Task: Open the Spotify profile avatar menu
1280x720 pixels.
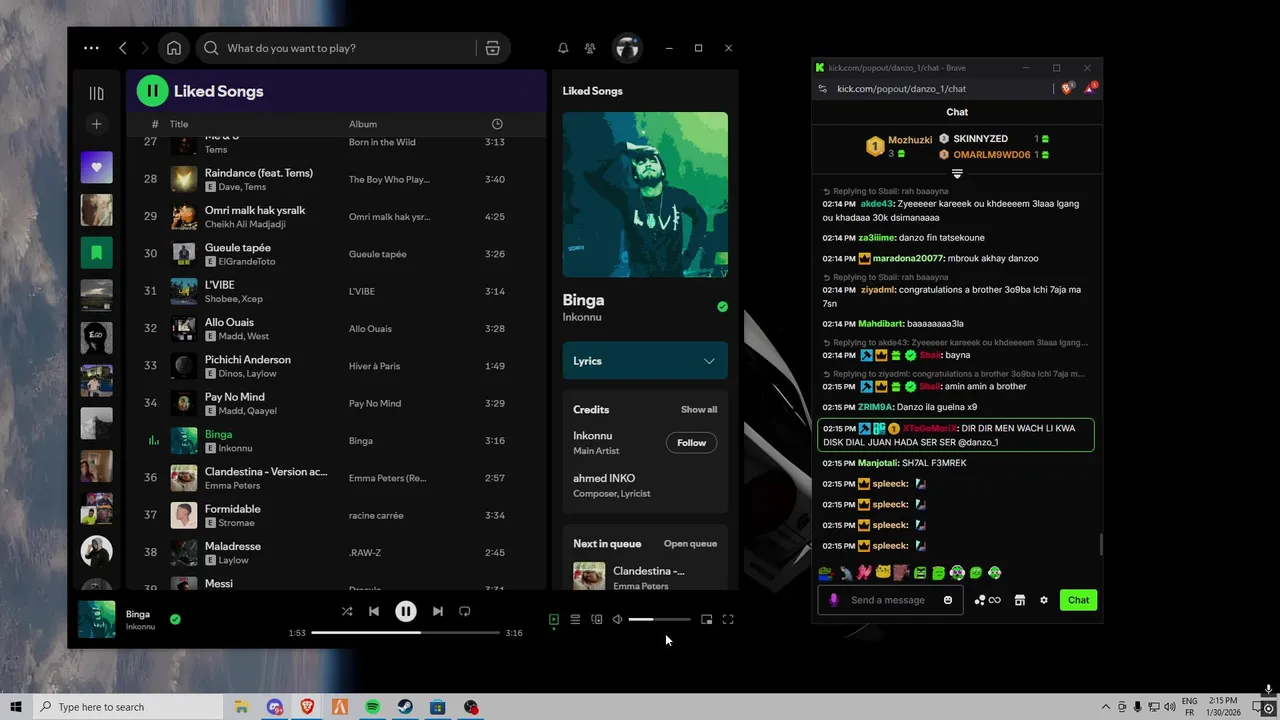Action: coord(627,48)
